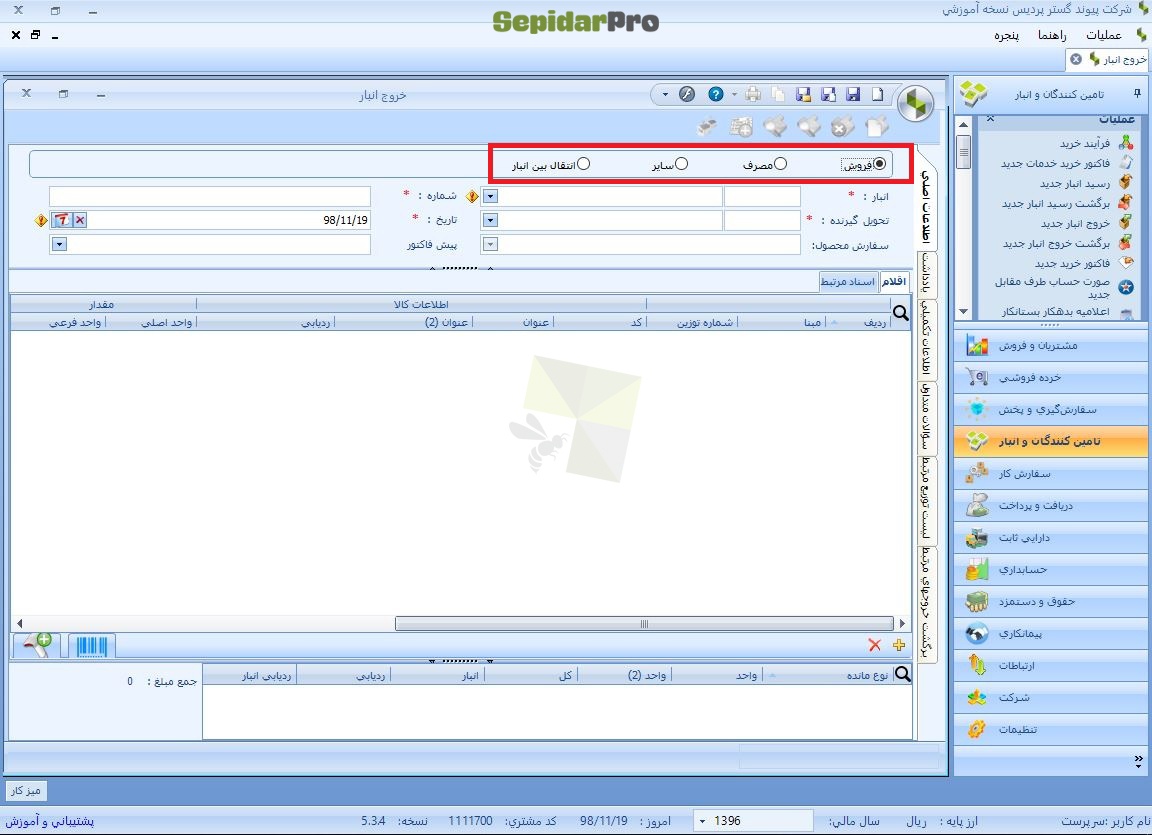Image resolution: width=1152 pixels, height=835 pixels.
Task: Select the سایر radio button
Action: click(x=681, y=164)
